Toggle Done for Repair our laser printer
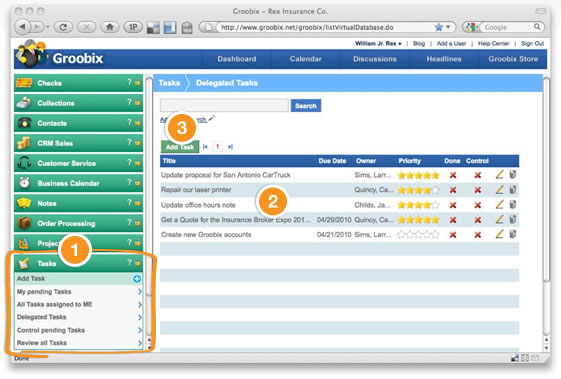Screen dimensions: 561x379 point(453,190)
